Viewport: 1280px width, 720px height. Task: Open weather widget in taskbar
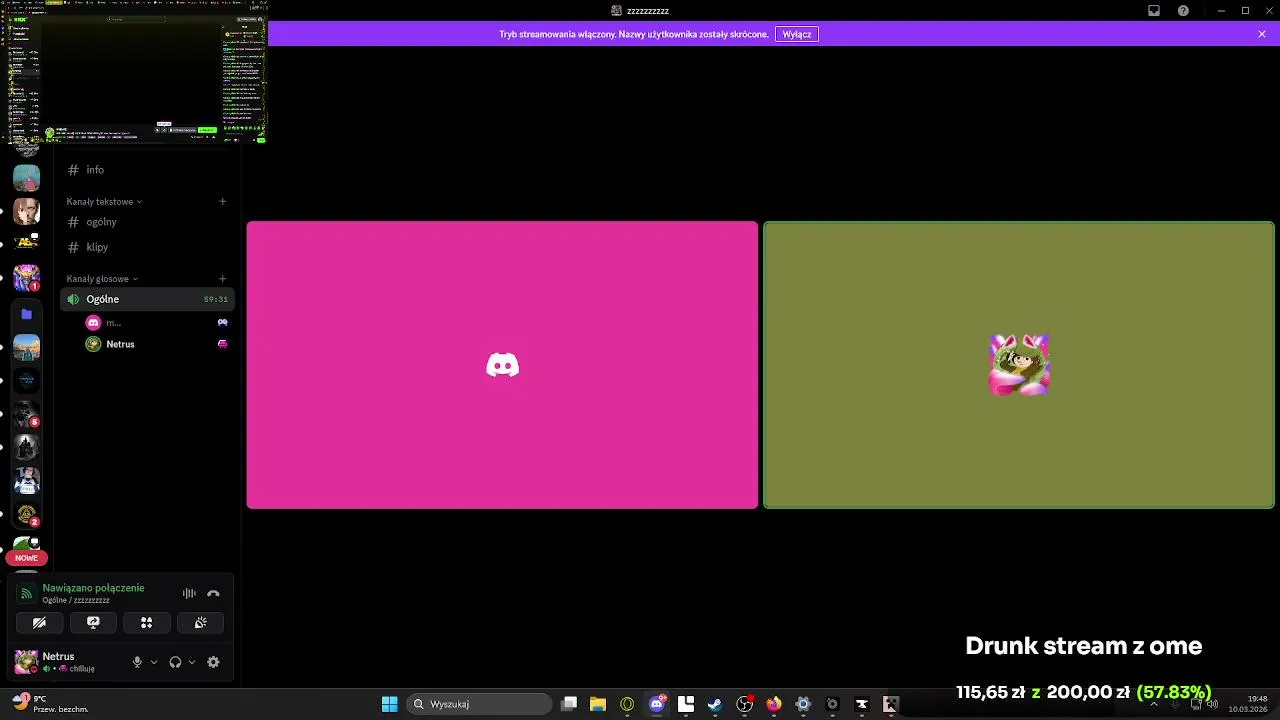pos(52,704)
